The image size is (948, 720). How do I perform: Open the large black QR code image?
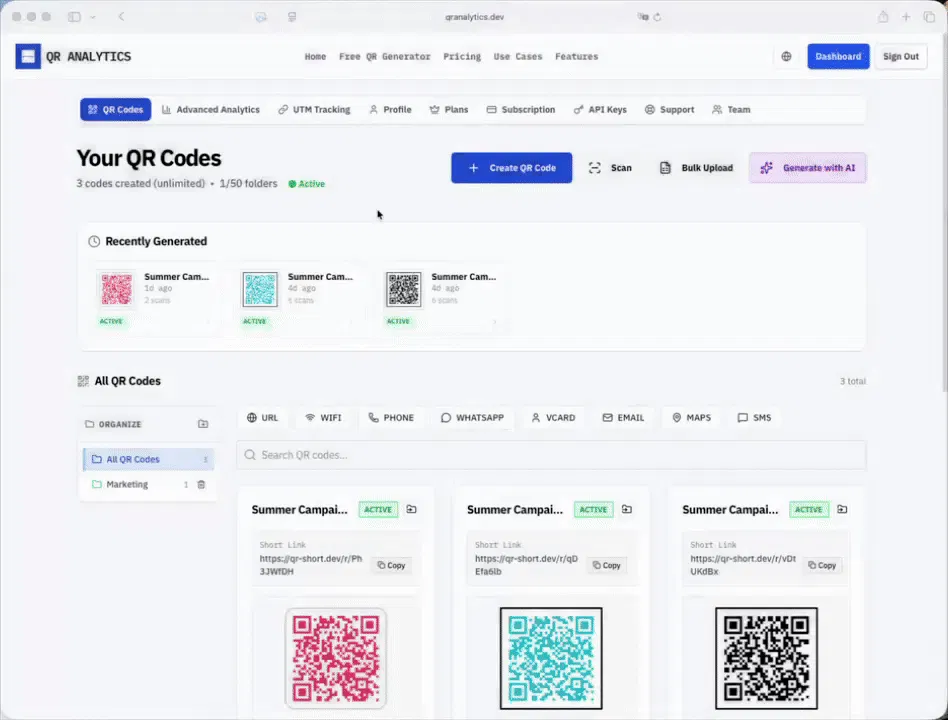pos(767,658)
